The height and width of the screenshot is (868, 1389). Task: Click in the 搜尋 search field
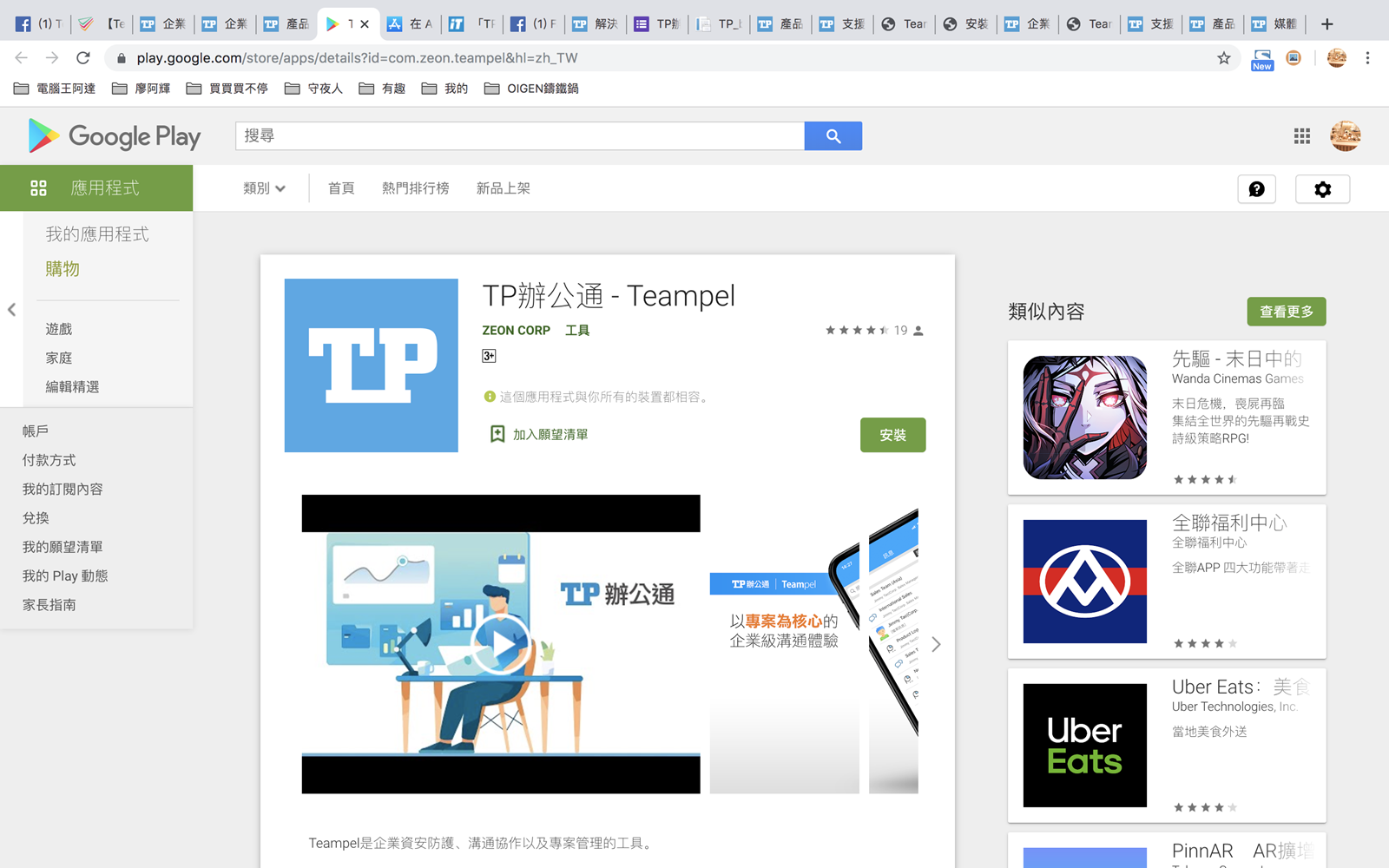(x=519, y=136)
